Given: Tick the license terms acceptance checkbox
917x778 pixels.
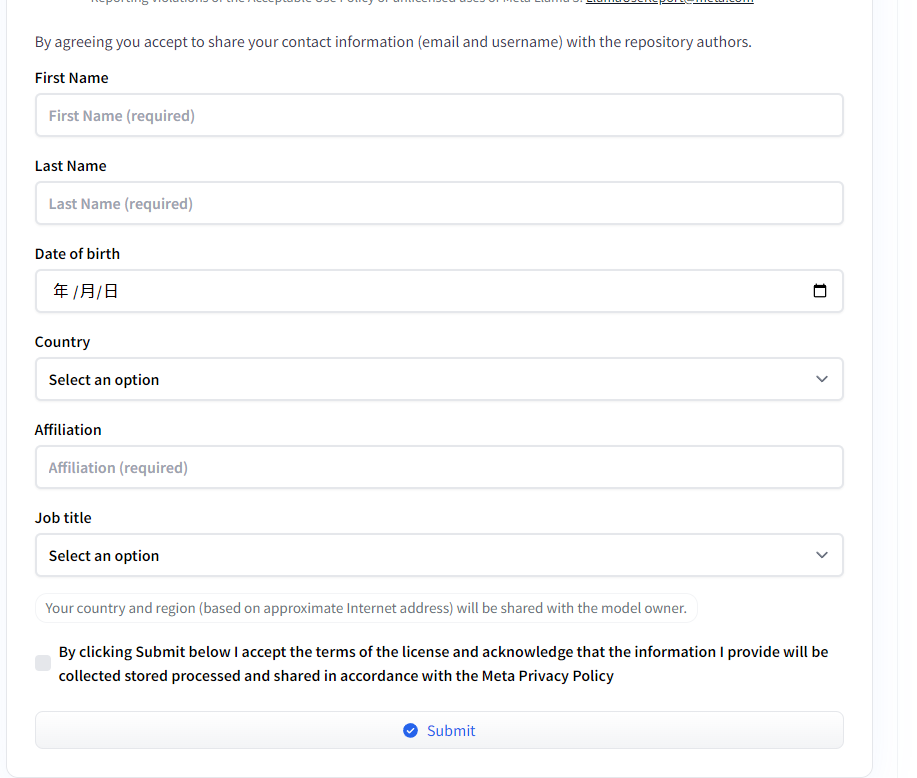Looking at the screenshot, I should coord(43,663).
